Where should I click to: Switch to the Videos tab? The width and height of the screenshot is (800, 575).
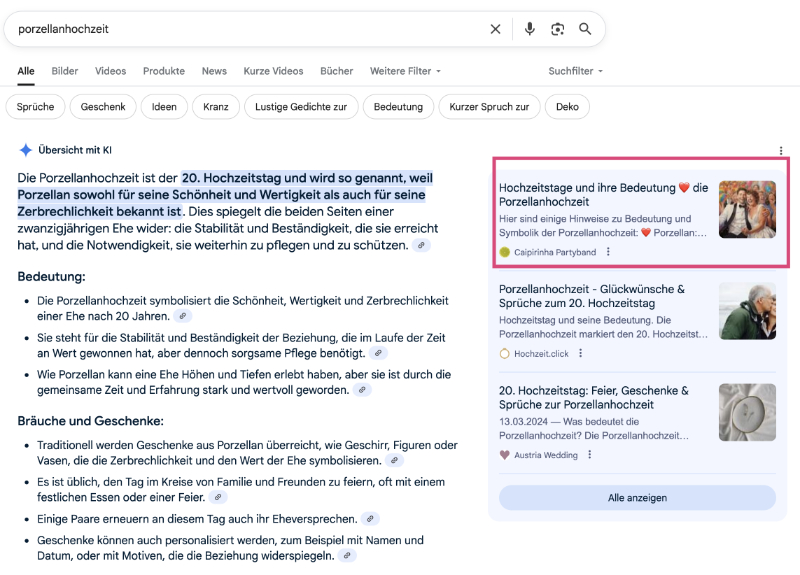(110, 71)
